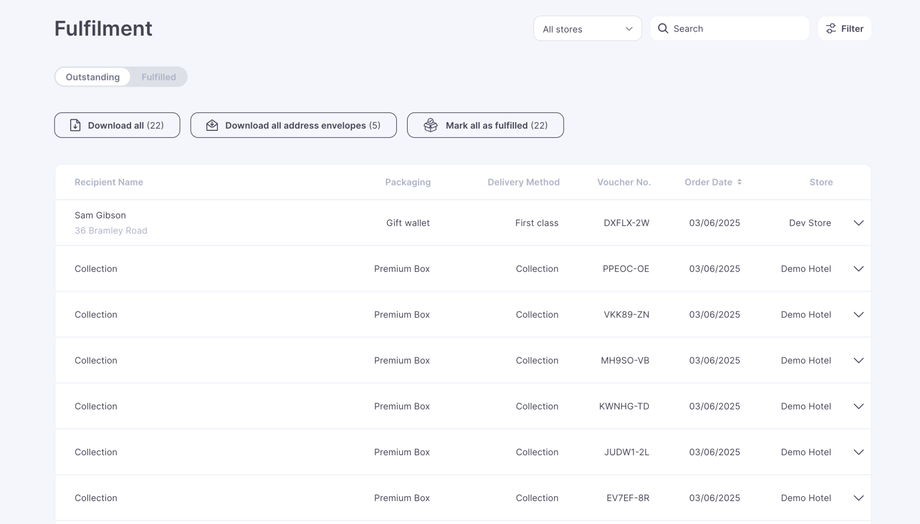Select the Outstanding tab

[93, 77]
